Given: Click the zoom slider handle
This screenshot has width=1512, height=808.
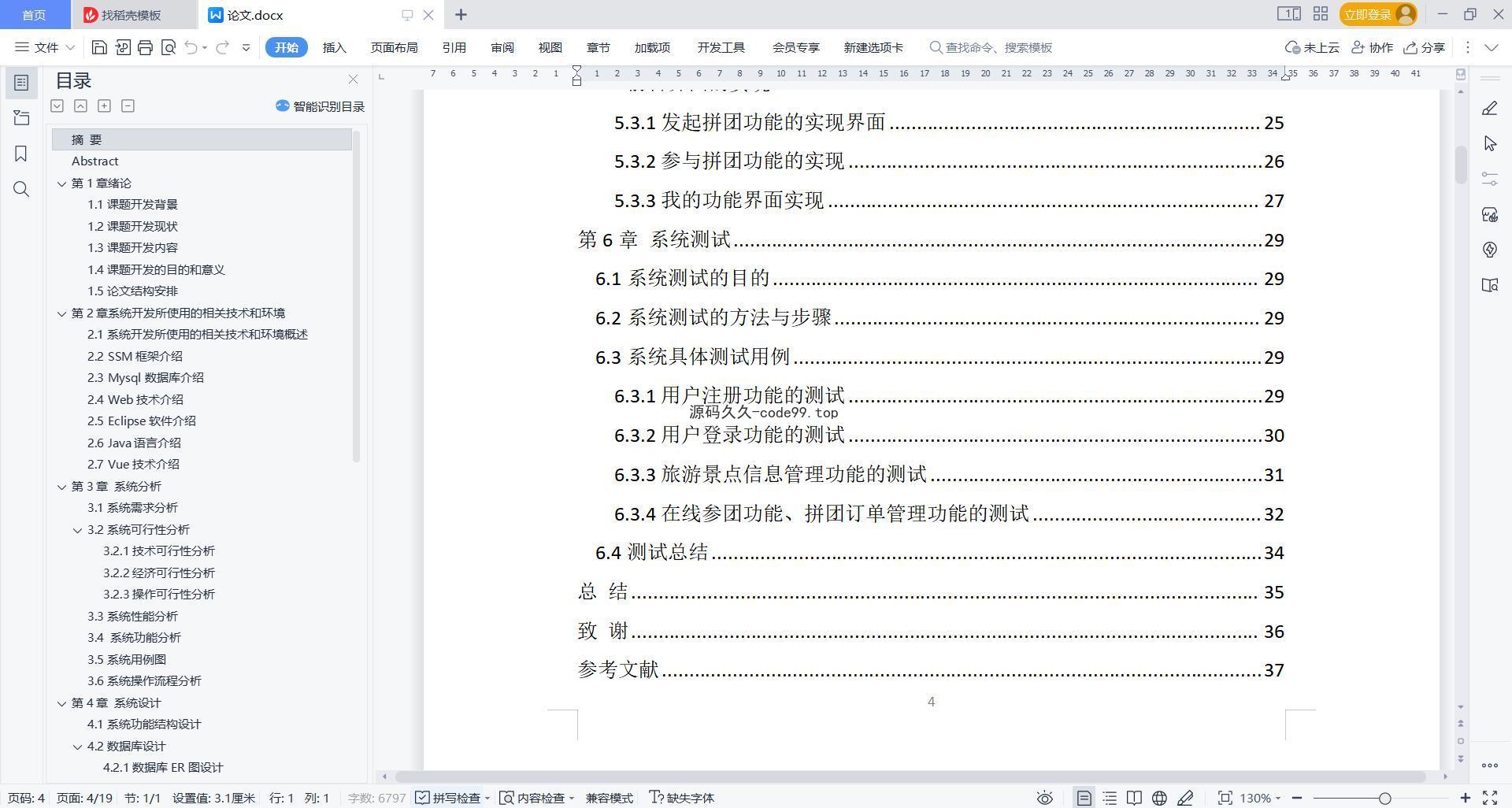Looking at the screenshot, I should coord(1384,798).
